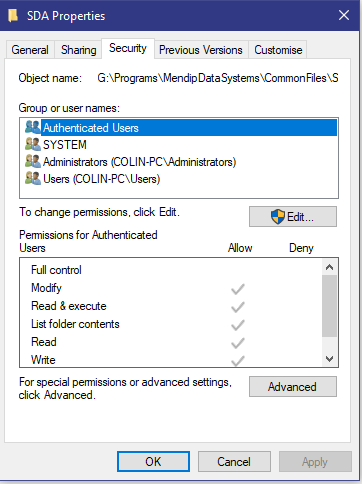Click the Authenticated Users group icon

[x=33, y=127]
